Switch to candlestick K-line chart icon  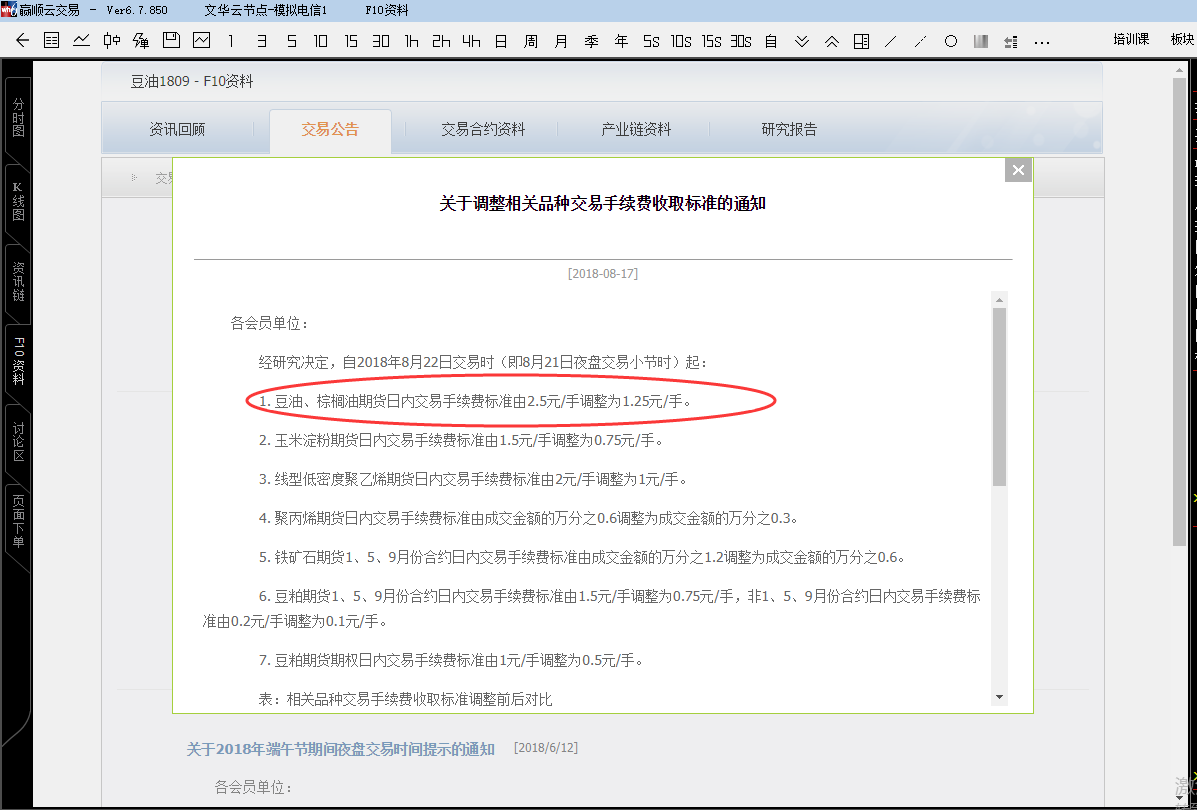click(111, 41)
